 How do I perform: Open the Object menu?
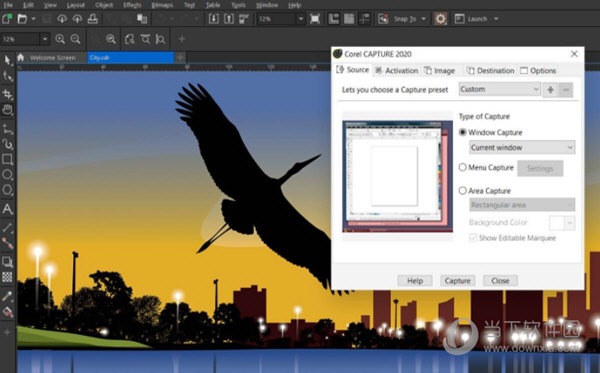coord(104,5)
